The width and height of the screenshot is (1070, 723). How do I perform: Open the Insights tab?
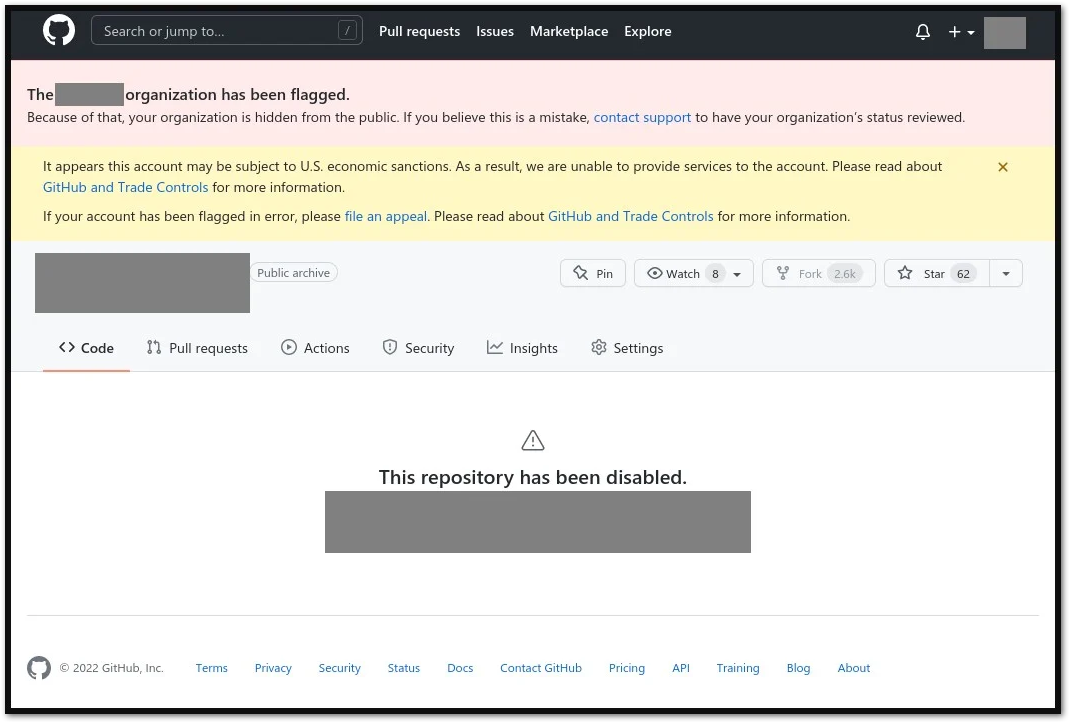522,348
